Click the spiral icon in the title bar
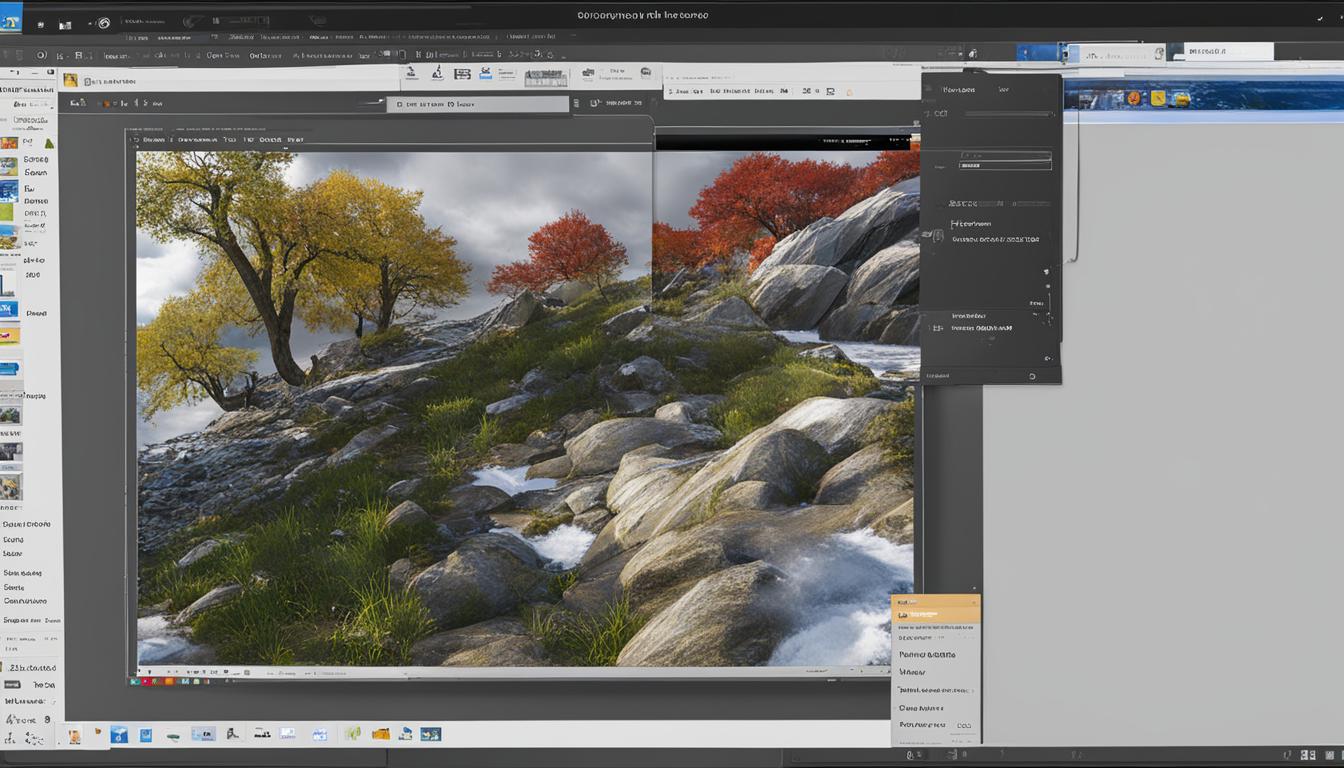This screenshot has width=1344, height=768. tap(103, 23)
